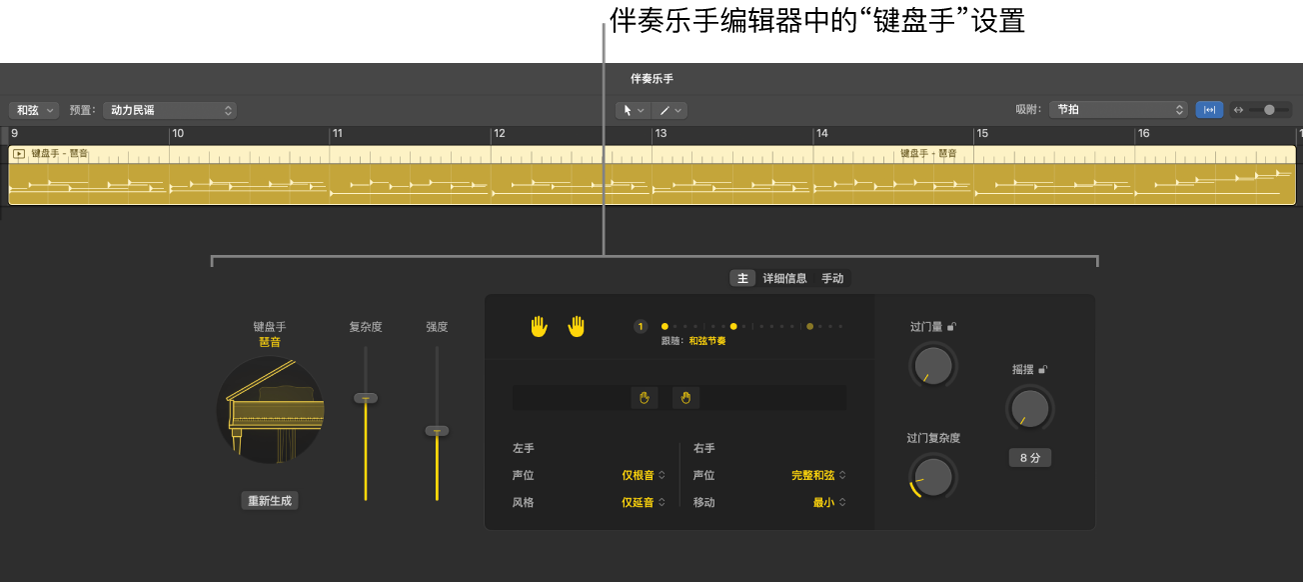Click the 重新生成 button
The height and width of the screenshot is (583, 1303).
click(268, 500)
